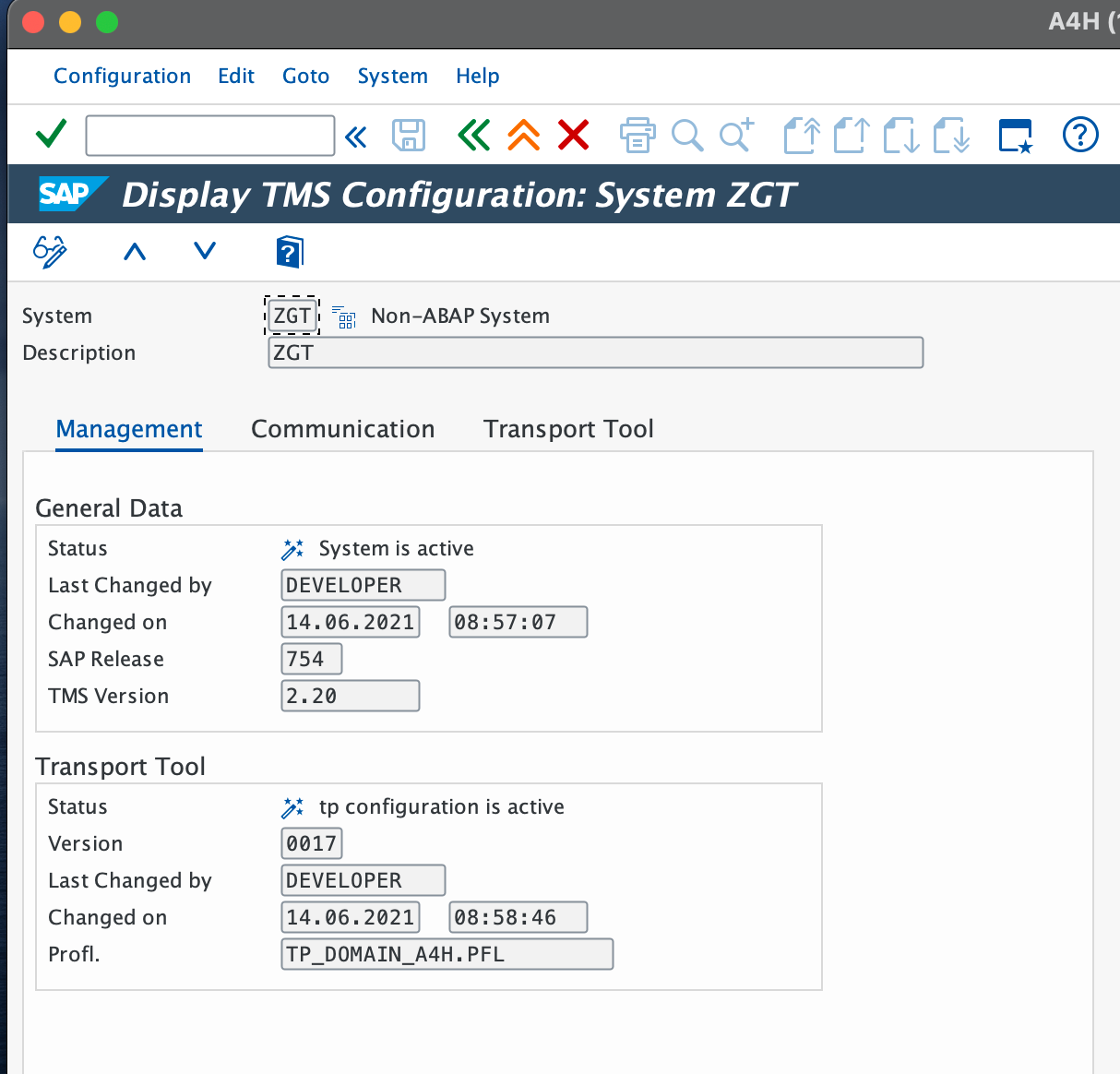
Task: Open the Configuration menu
Action: tap(123, 76)
